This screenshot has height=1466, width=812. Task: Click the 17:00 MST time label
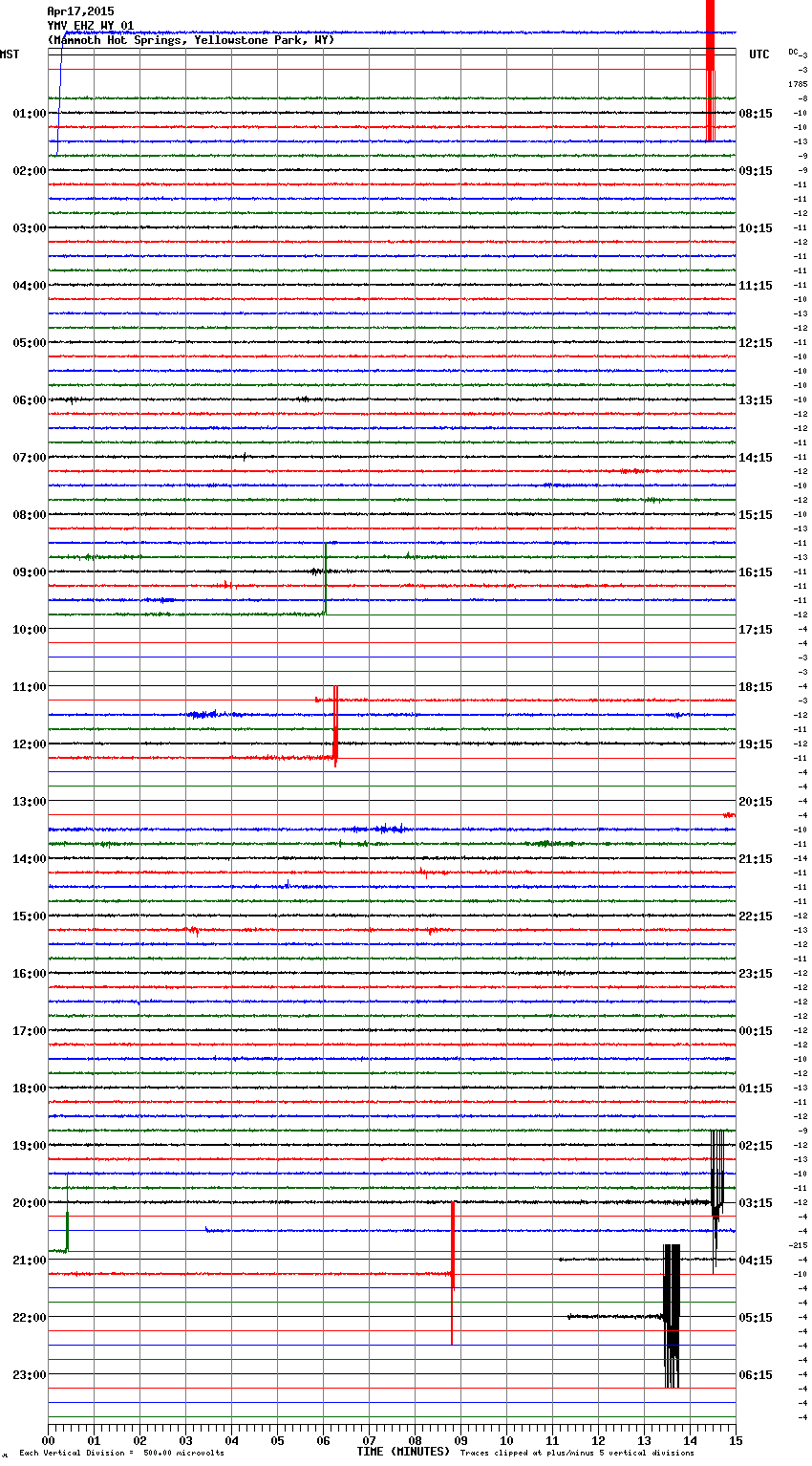[x=30, y=1030]
